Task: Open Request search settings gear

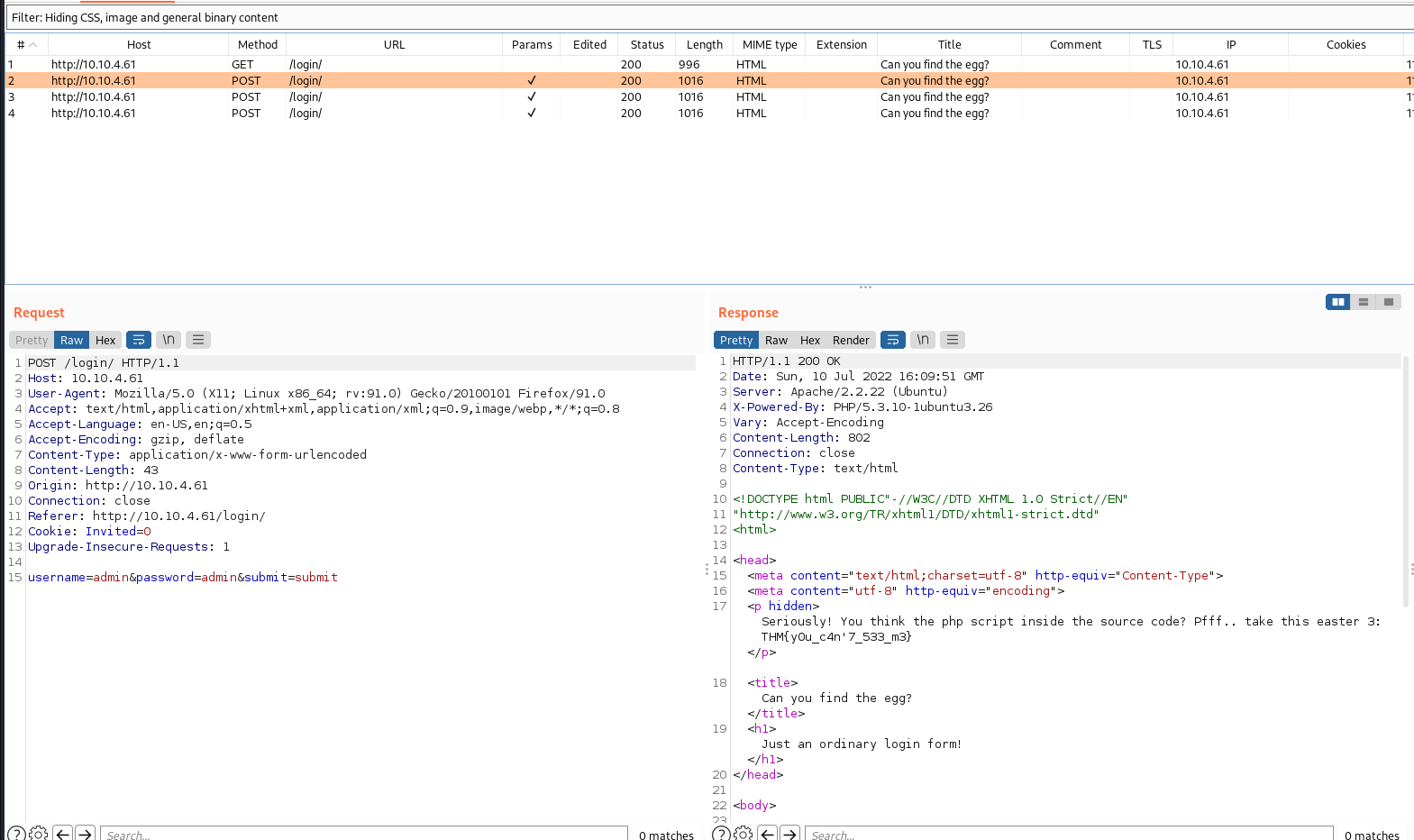Action: (x=39, y=834)
